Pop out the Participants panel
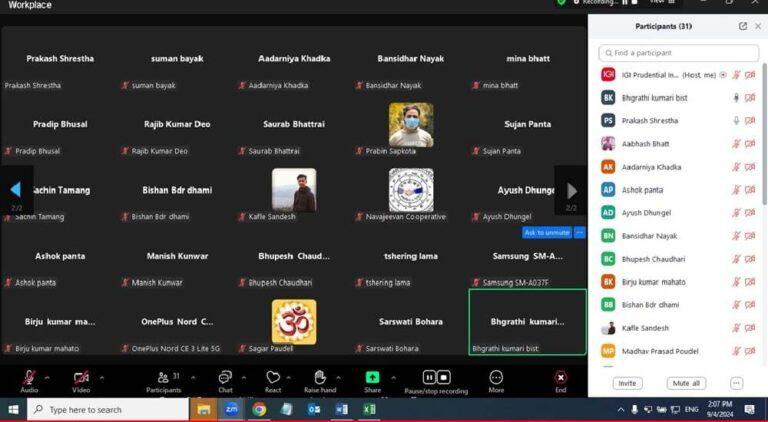 (x=743, y=26)
